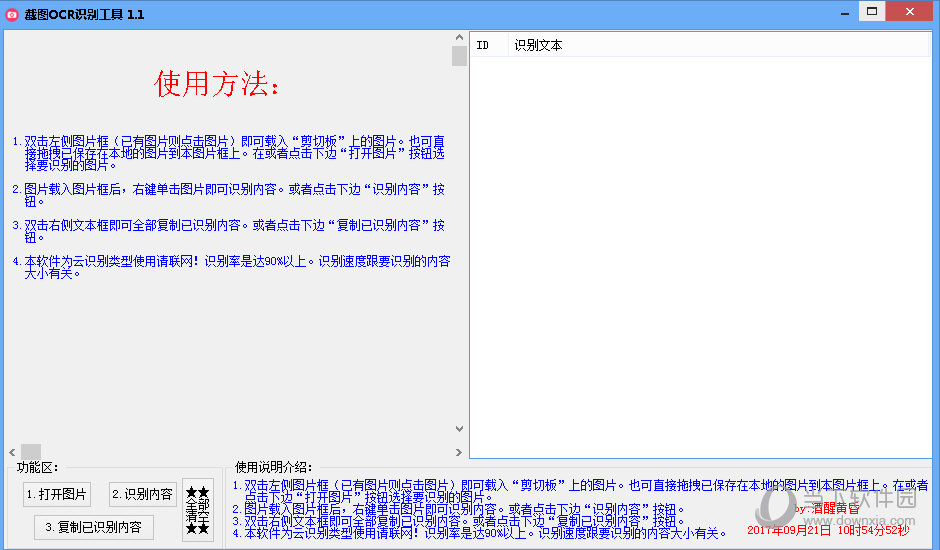This screenshot has width=940, height=550.
Task: Click instruction 2 about 识别内容 in image box
Action: [x=228, y=195]
